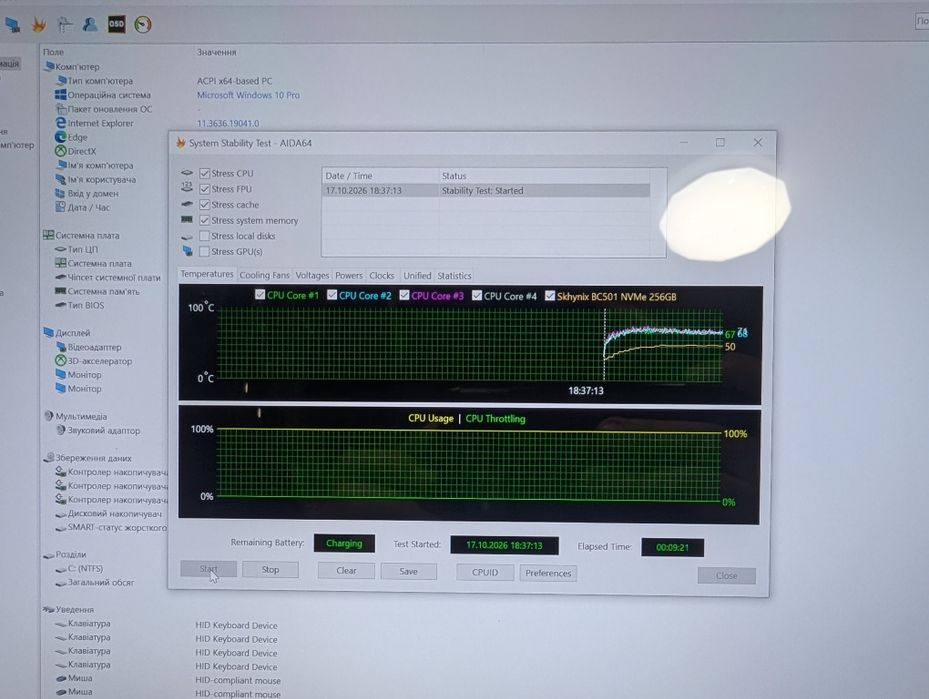
Task: Open the Microsoft Windows 10 Pro link
Action: coord(248,95)
